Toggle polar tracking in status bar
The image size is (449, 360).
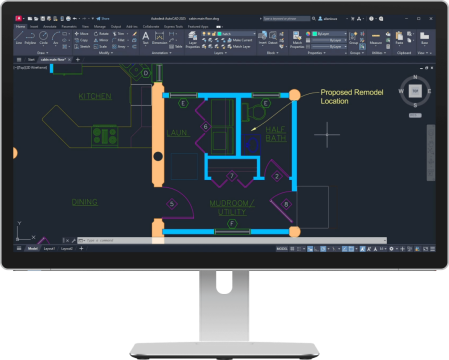pyautogui.click(x=323, y=249)
